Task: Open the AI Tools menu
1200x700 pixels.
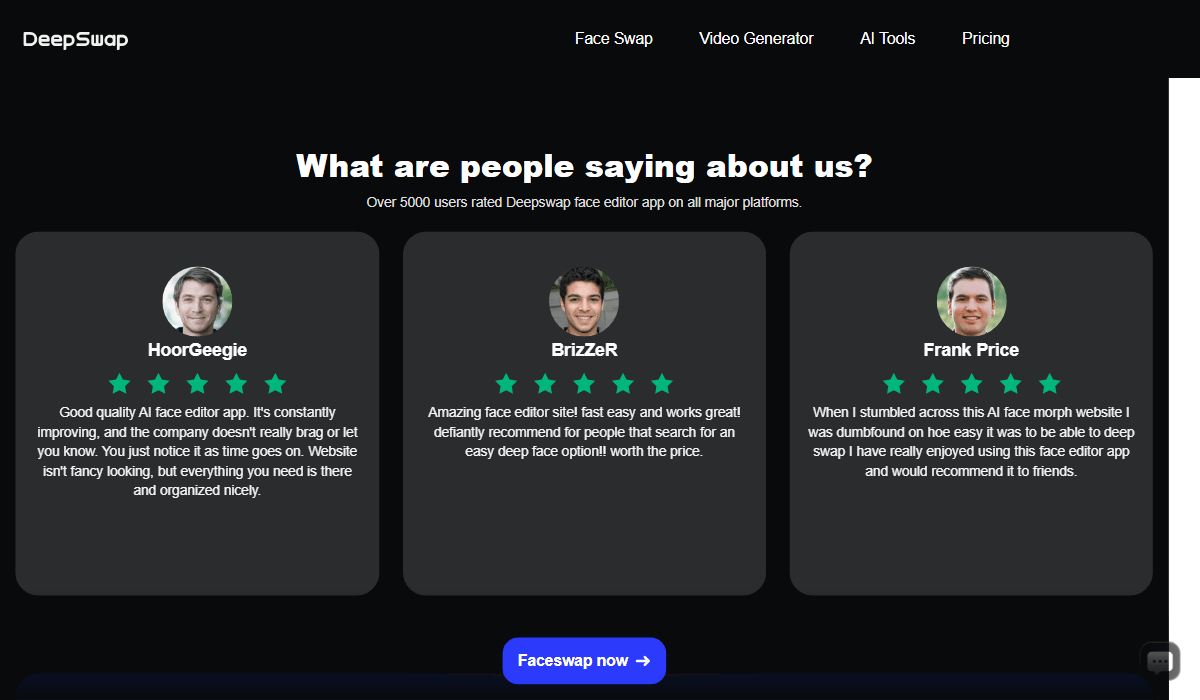Action: [x=888, y=39]
